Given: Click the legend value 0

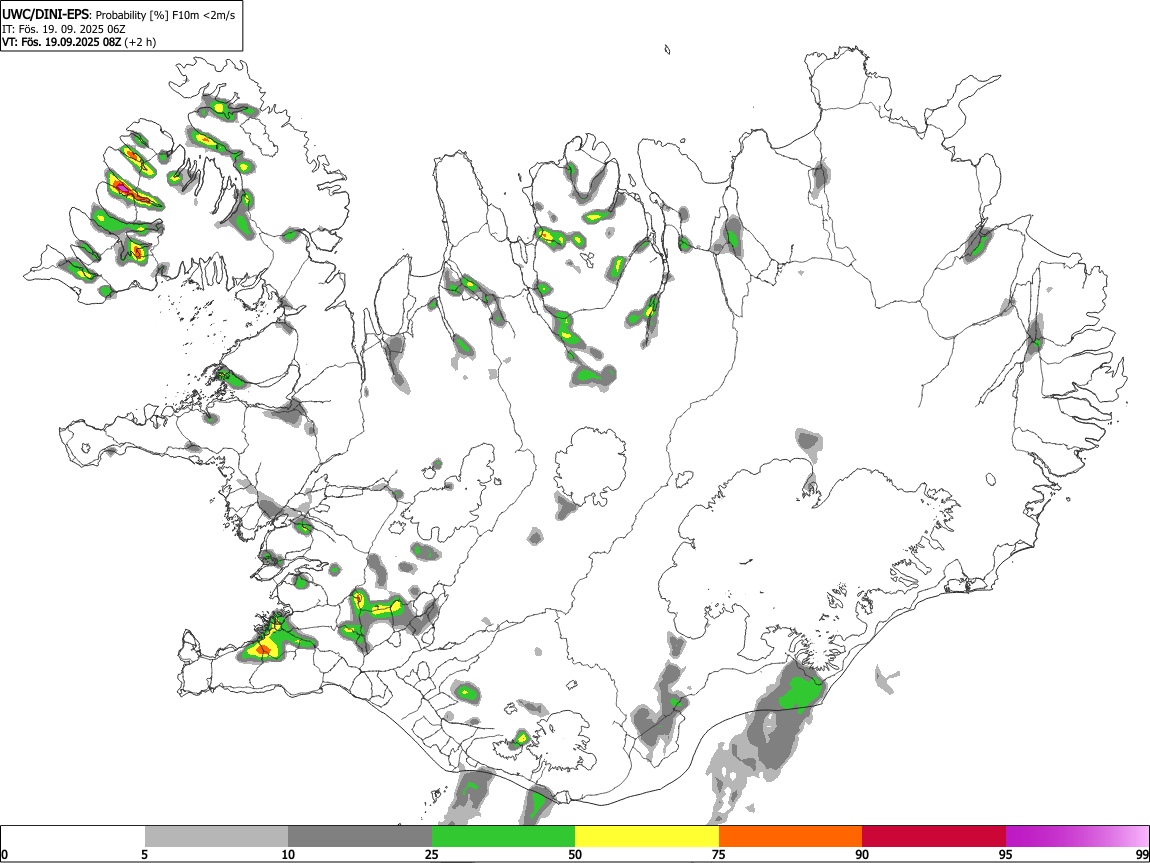Looking at the screenshot, I should 5,854.
